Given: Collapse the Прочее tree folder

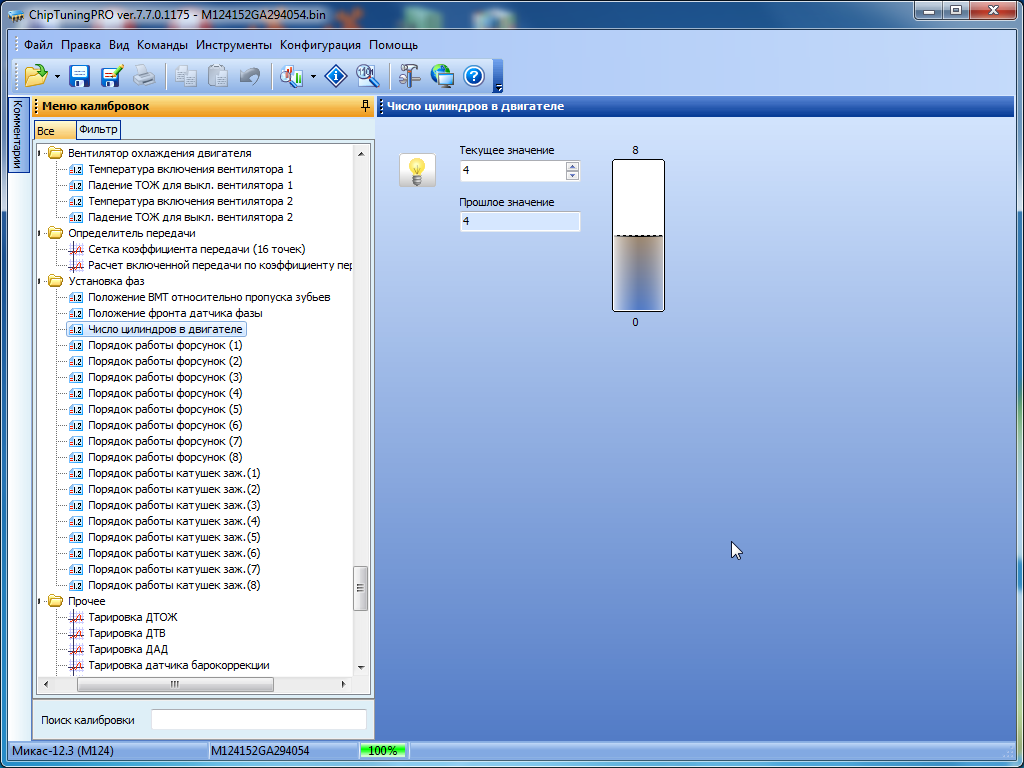Looking at the screenshot, I should (41, 601).
